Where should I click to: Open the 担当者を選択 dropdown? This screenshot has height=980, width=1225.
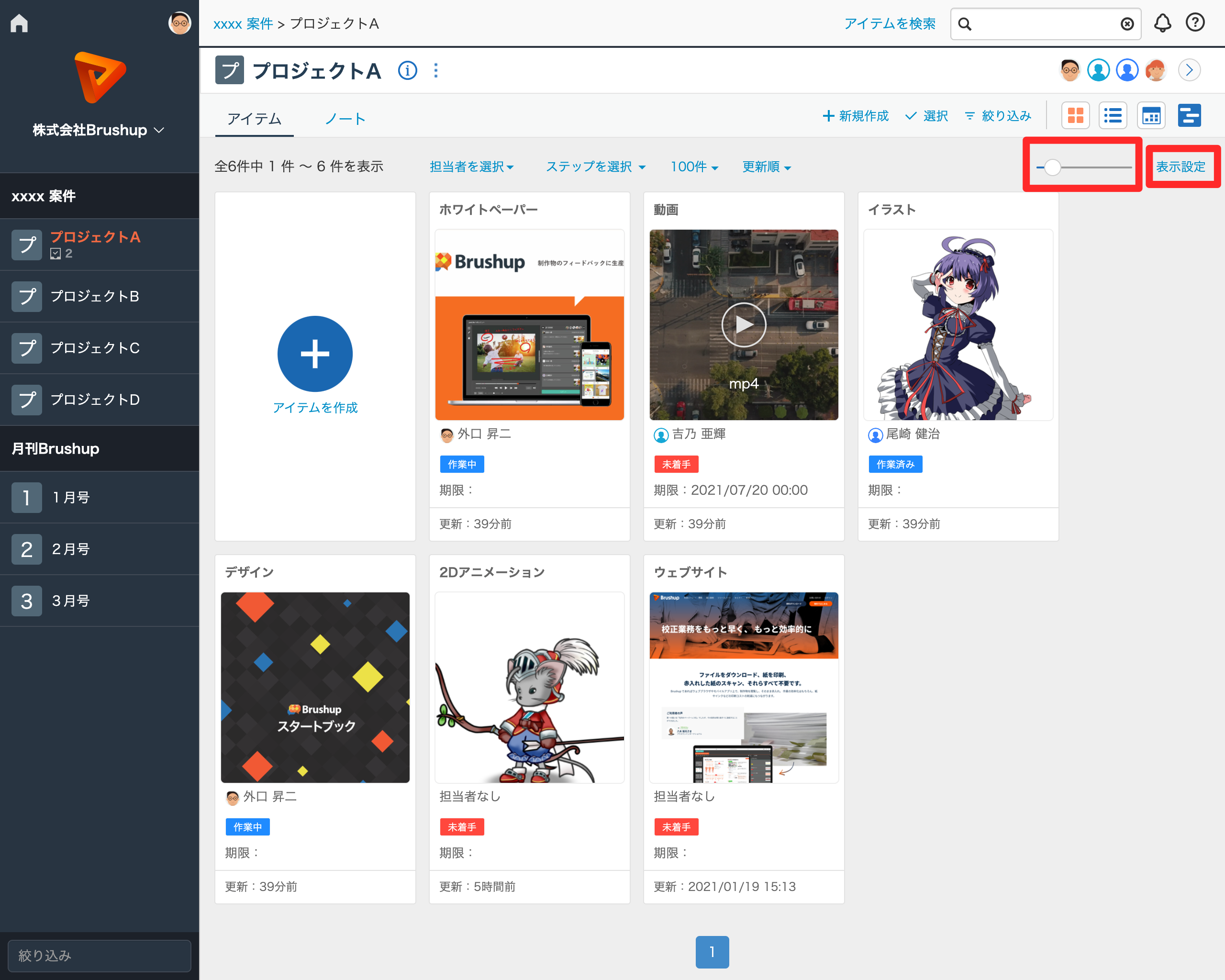pyautogui.click(x=472, y=167)
